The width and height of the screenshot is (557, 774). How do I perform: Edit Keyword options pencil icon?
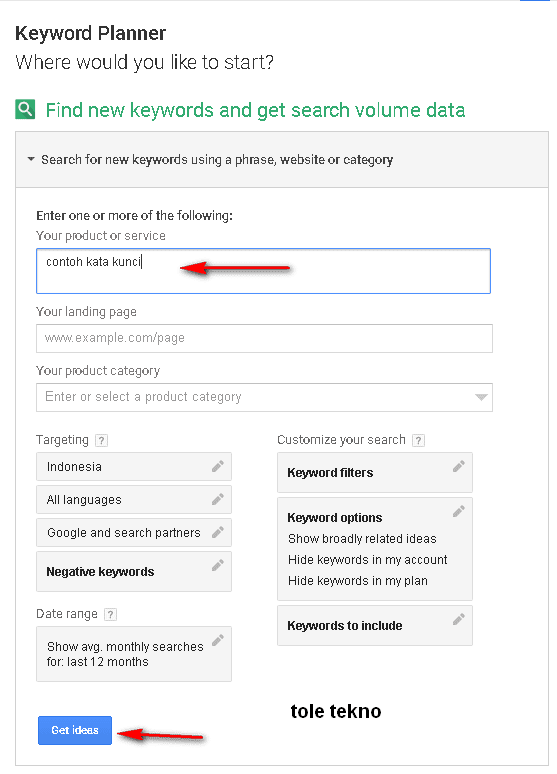tap(459, 511)
